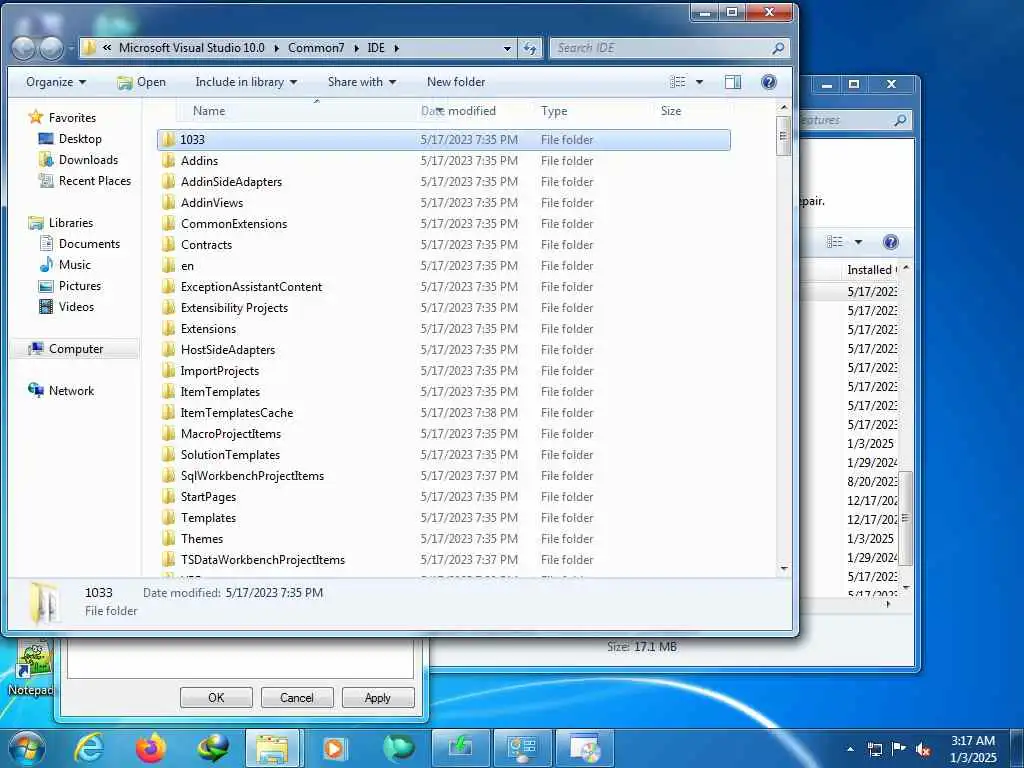The width and height of the screenshot is (1024, 768).
Task: Open the view options dropdown arrow
Action: click(x=699, y=82)
